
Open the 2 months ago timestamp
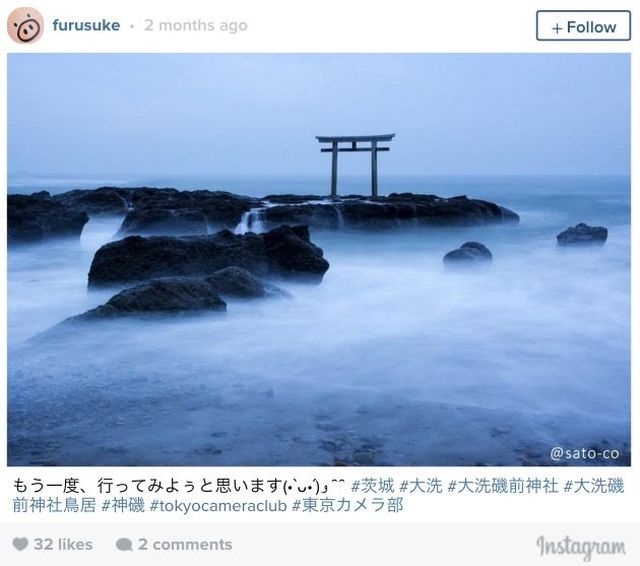(x=196, y=25)
